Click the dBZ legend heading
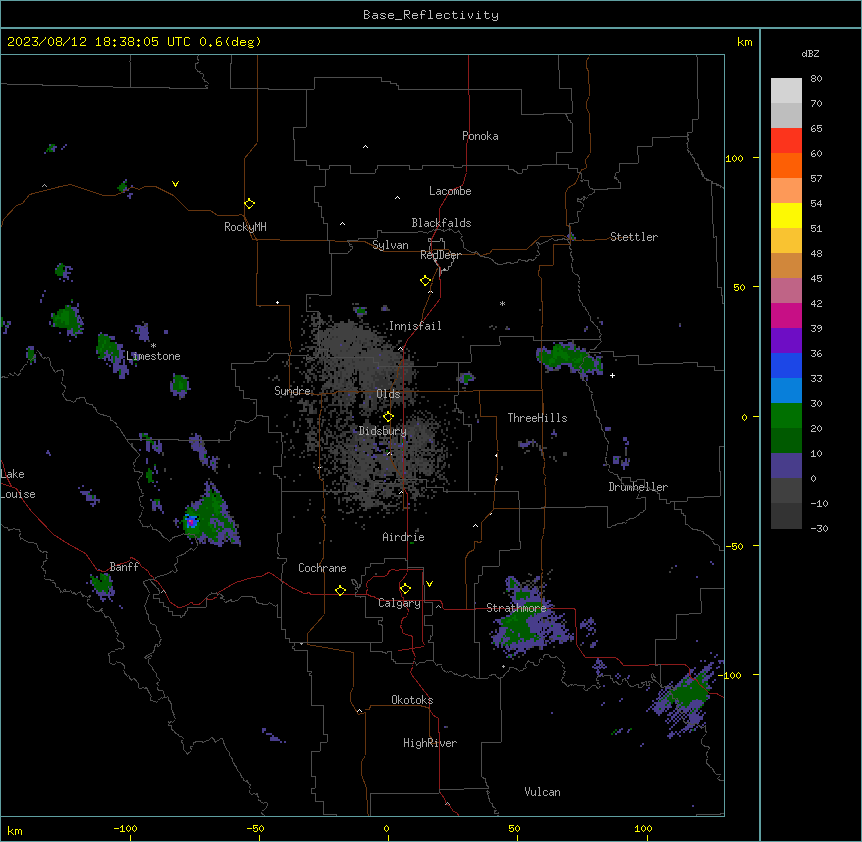This screenshot has width=862, height=842. coord(810,53)
